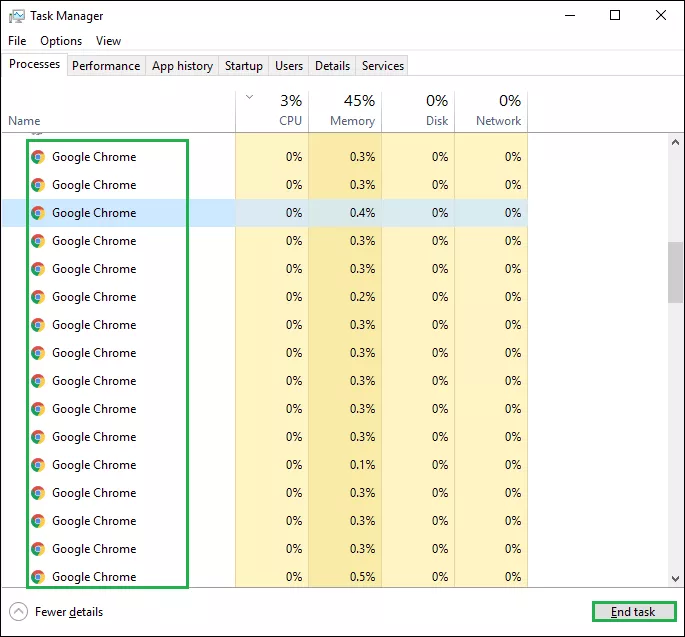Click the scrollbar up arrow
The image size is (685, 637).
click(x=675, y=142)
